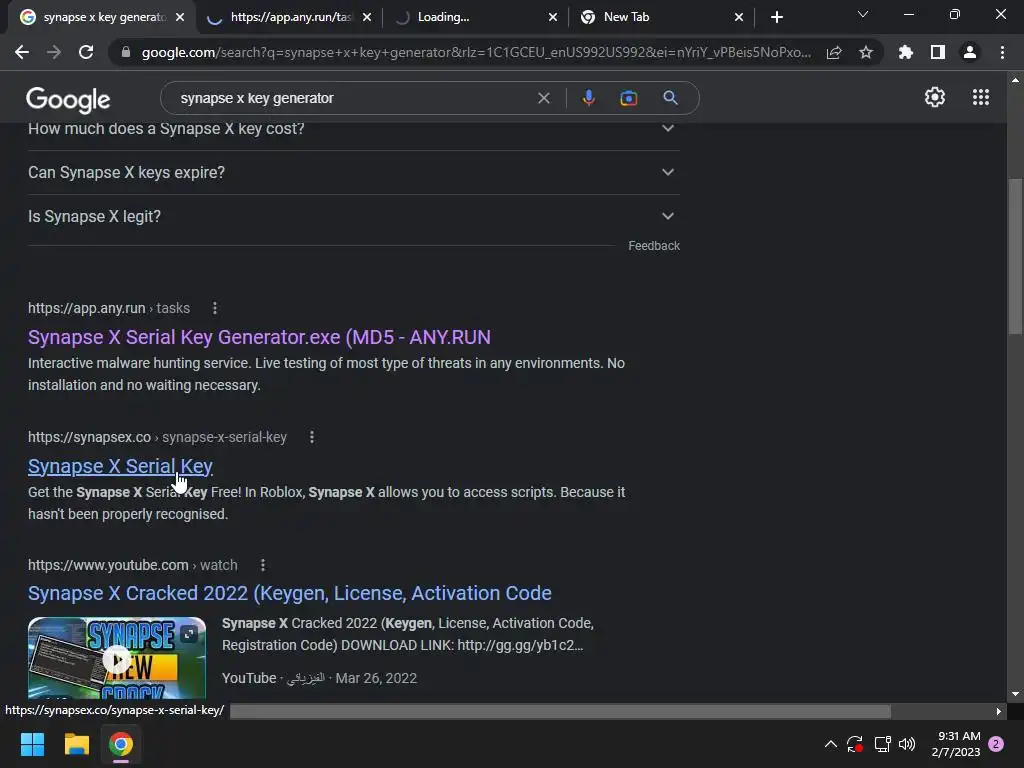Open the taskbar clock showing 9:31 AM
The height and width of the screenshot is (768, 1024).
[x=956, y=744]
